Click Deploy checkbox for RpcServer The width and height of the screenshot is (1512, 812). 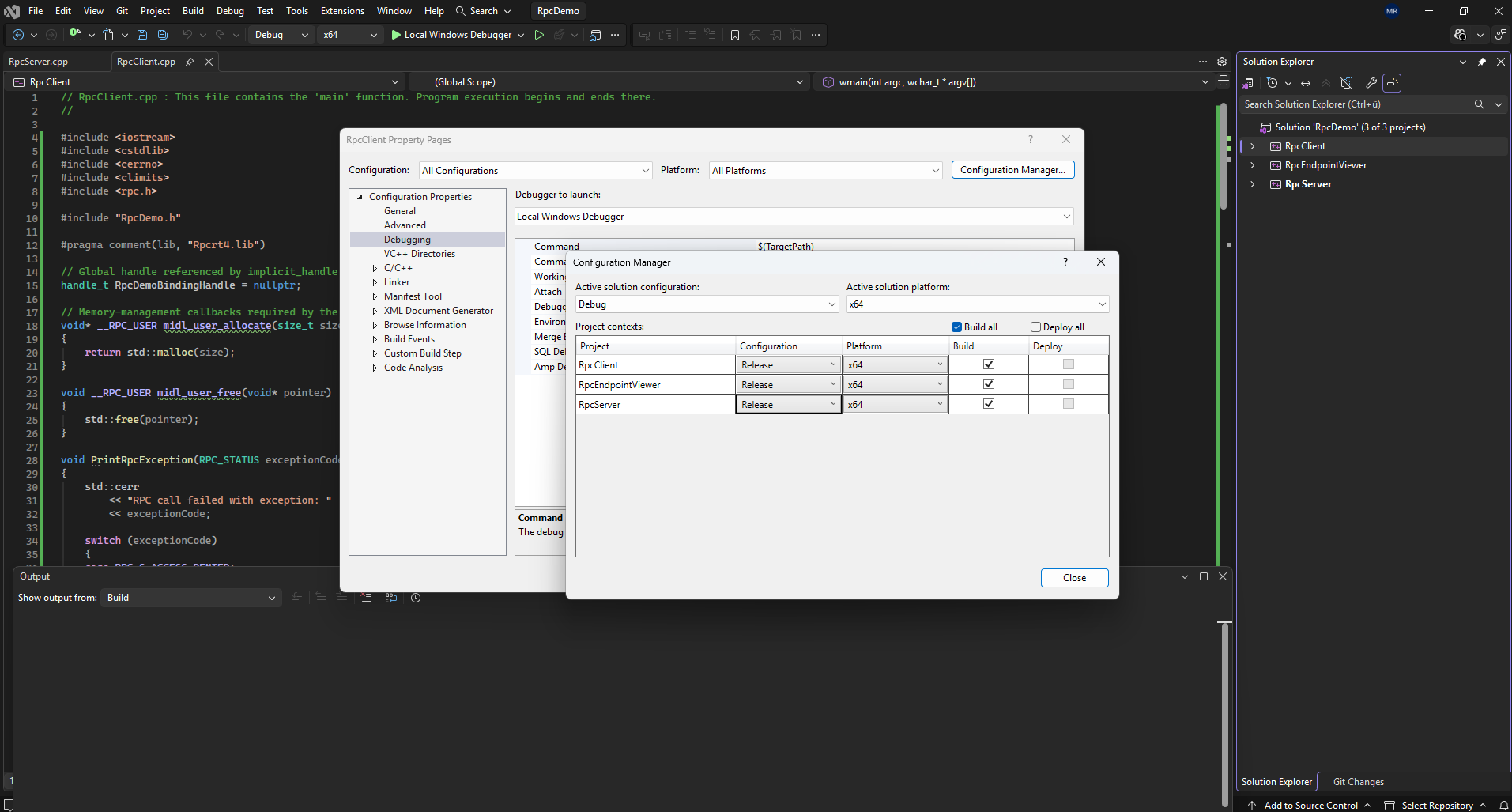pos(1069,404)
